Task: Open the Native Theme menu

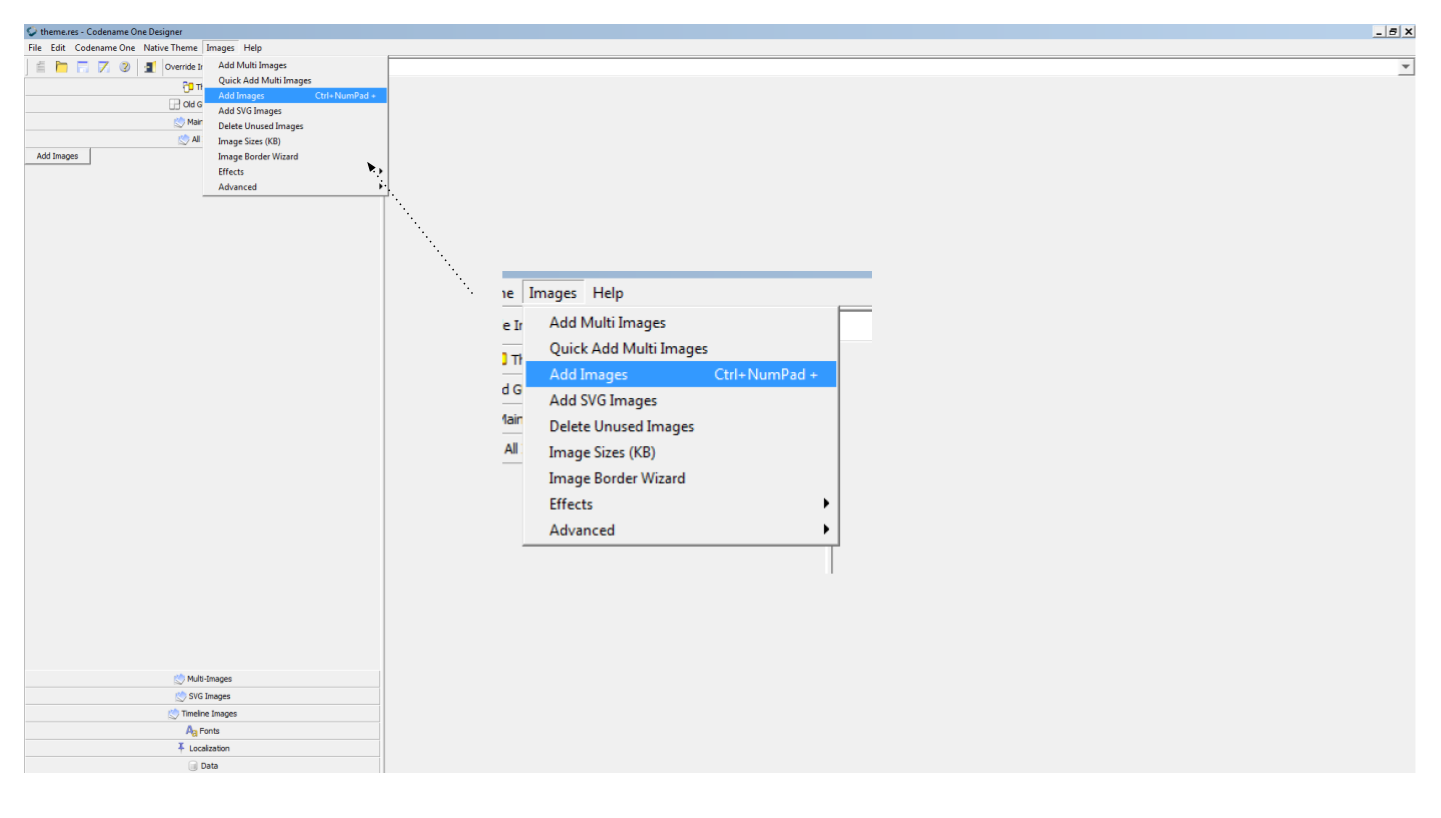Action: tap(171, 48)
